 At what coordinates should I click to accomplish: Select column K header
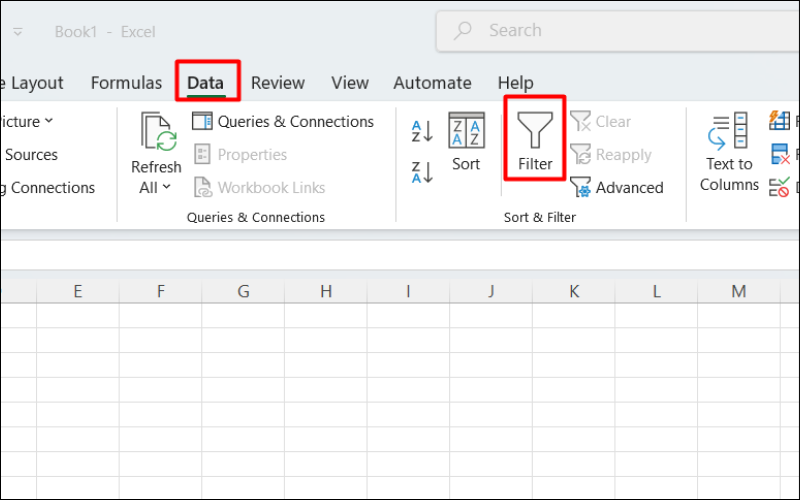pyautogui.click(x=574, y=291)
